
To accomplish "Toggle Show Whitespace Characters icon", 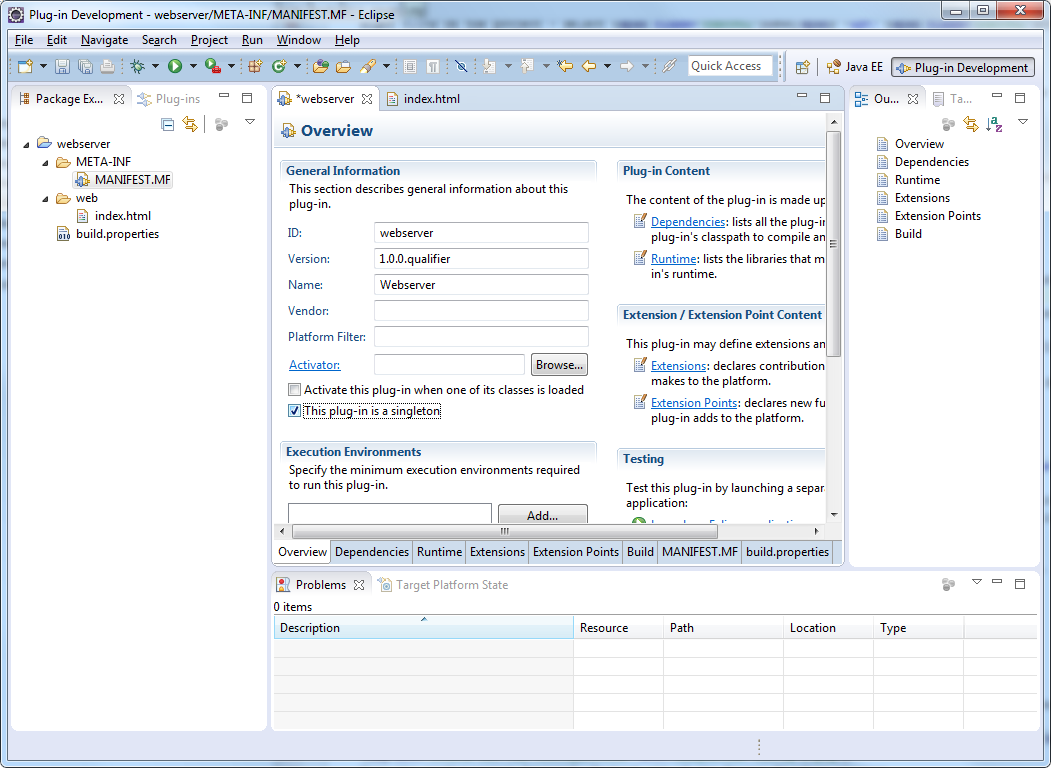I will point(433,66).
